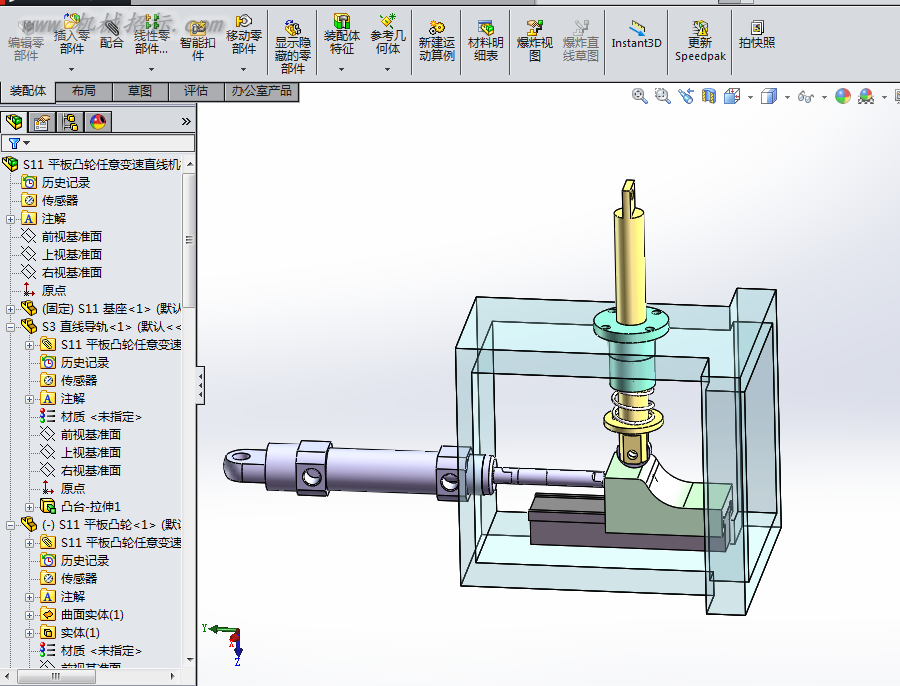
Task: Click the edit appearance color sphere icon
Action: [843, 96]
